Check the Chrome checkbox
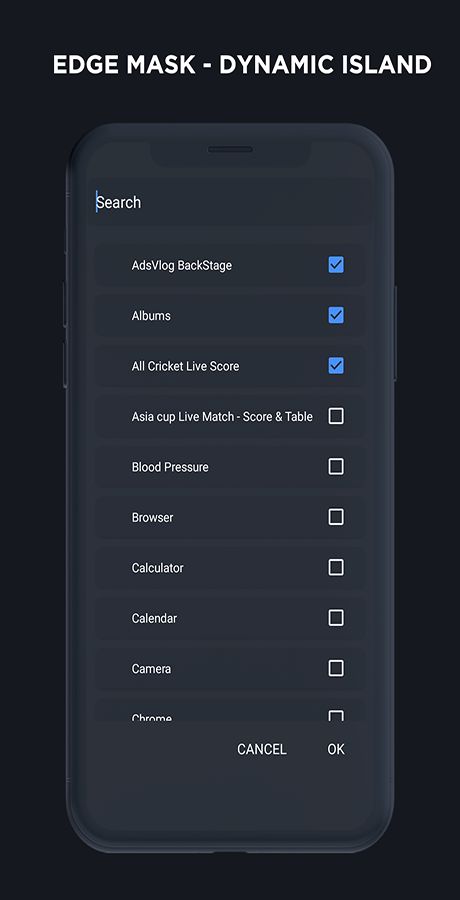 tap(336, 716)
